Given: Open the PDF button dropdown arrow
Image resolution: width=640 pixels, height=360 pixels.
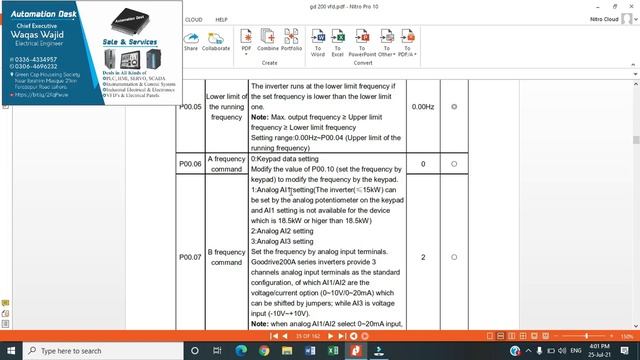Looking at the screenshot, I should tap(246, 53).
